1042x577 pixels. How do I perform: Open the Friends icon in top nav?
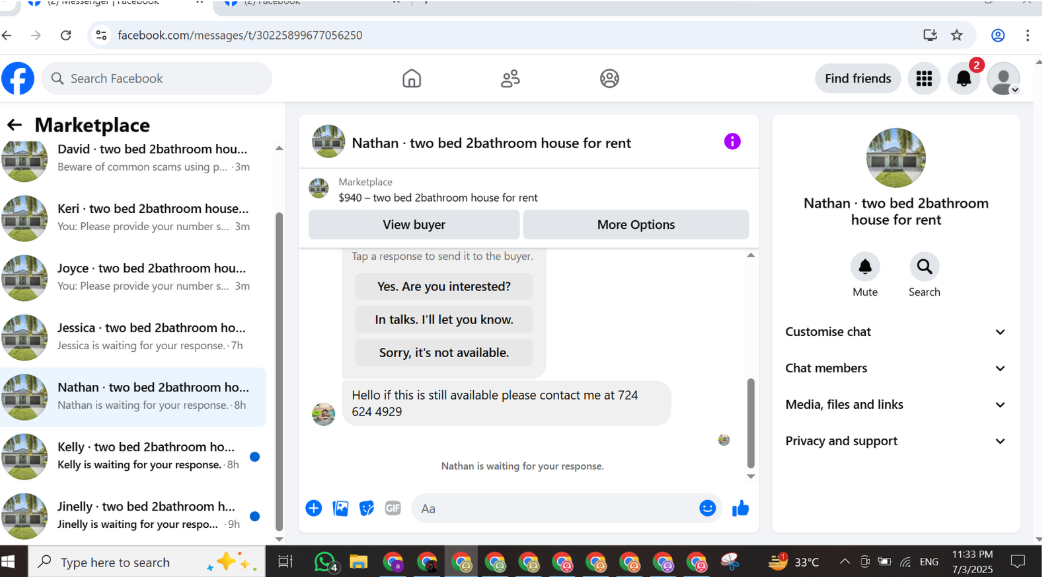click(510, 78)
